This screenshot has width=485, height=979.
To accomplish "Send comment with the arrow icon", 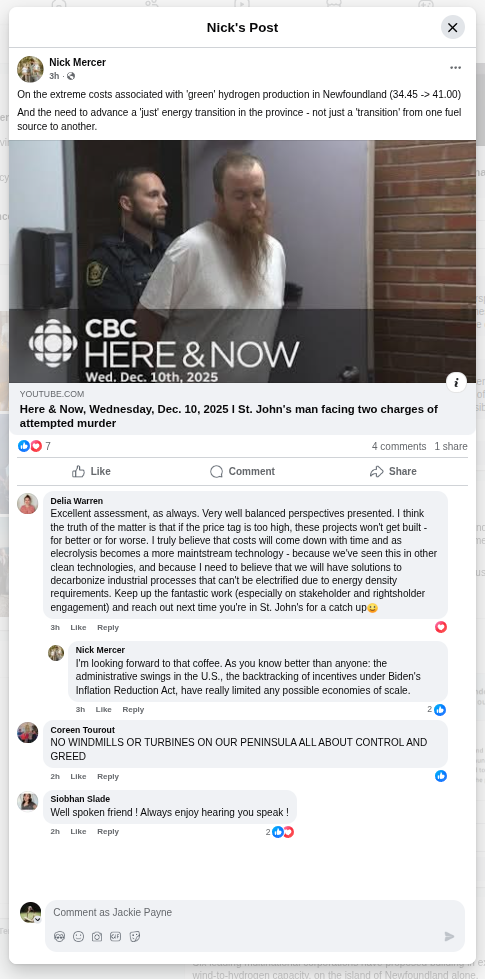I will click(449, 937).
